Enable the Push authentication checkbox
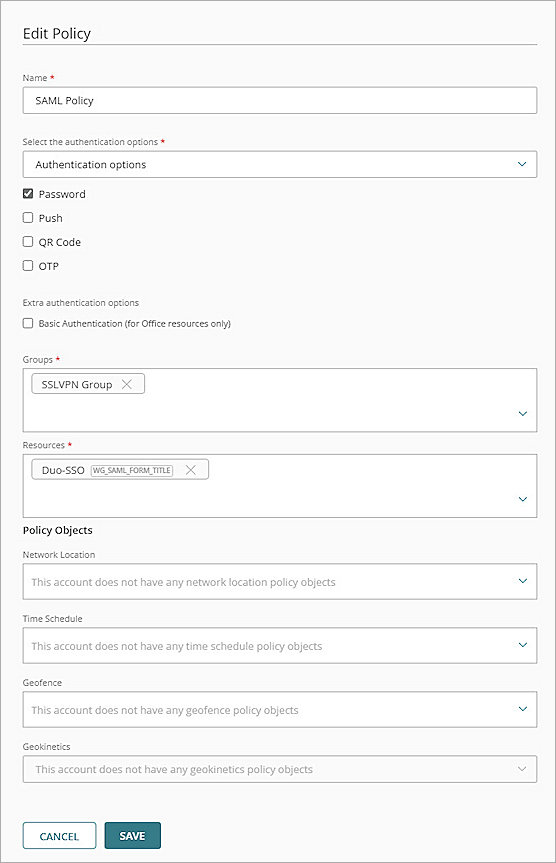This screenshot has width=556, height=863. [x=28, y=217]
